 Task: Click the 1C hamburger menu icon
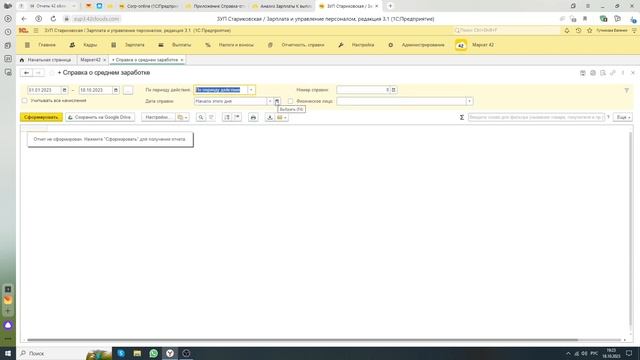[x=36, y=31]
